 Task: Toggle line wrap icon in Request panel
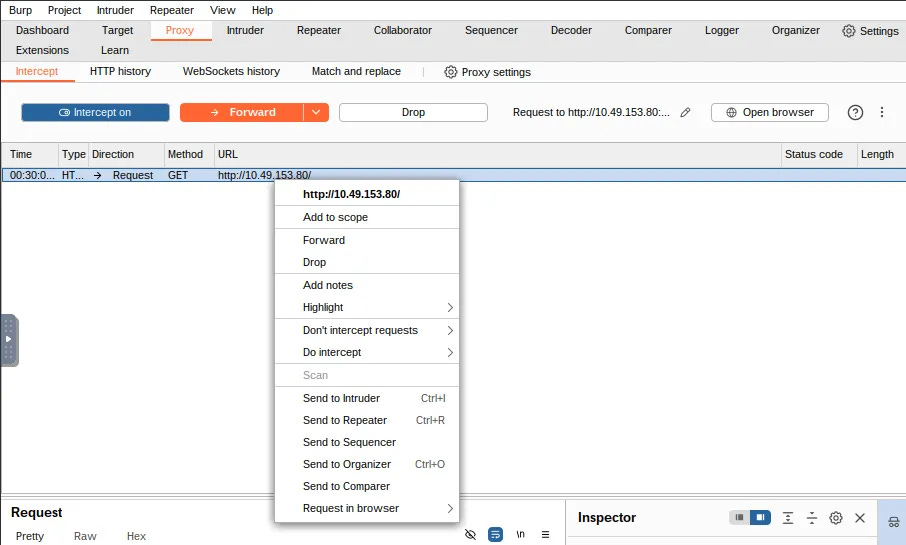point(495,535)
